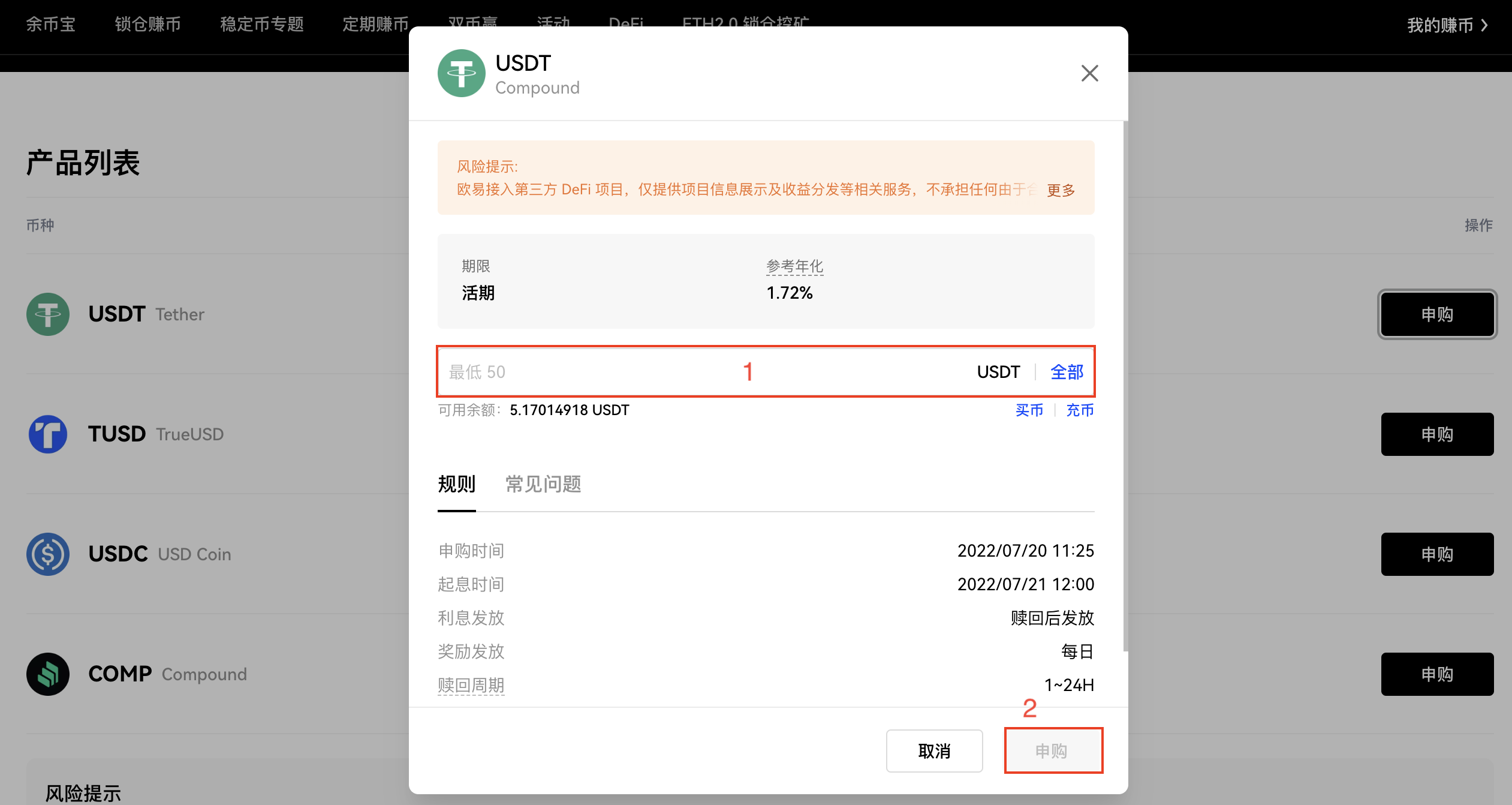Open 我的赚币 chevron link
Screen dimensions: 1512x805
coord(1447,25)
